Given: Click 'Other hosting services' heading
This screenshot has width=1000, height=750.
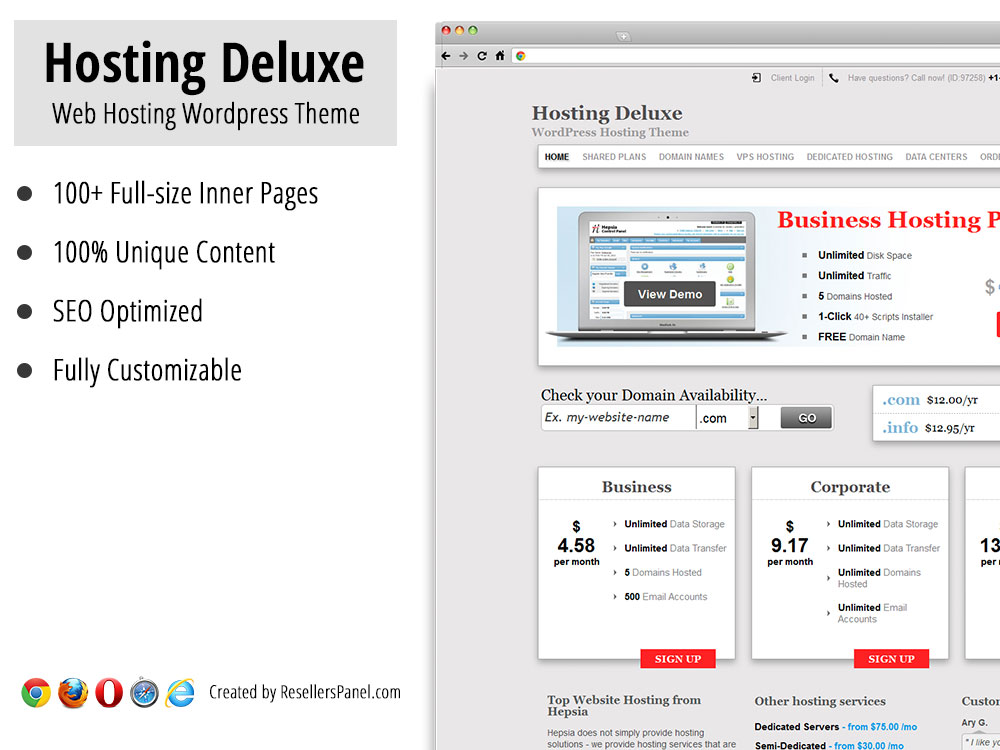Looking at the screenshot, I should [x=820, y=702].
